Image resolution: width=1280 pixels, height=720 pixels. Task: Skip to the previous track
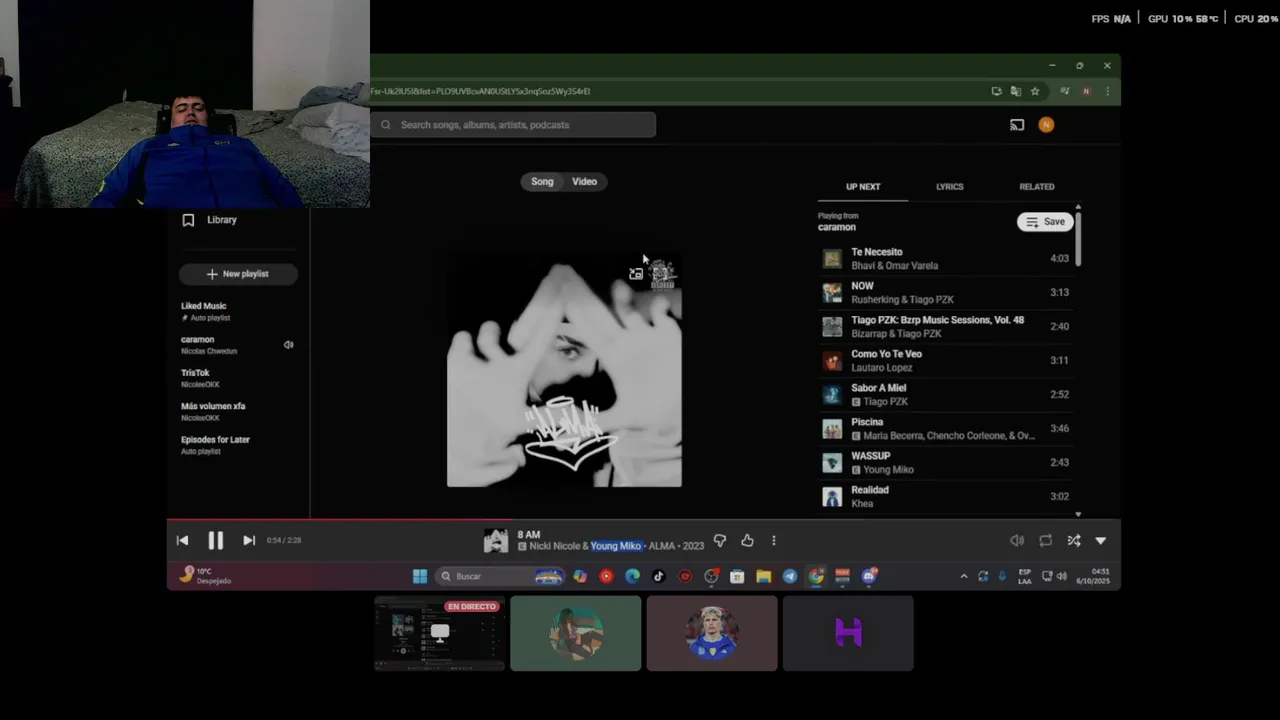pyautogui.click(x=182, y=541)
